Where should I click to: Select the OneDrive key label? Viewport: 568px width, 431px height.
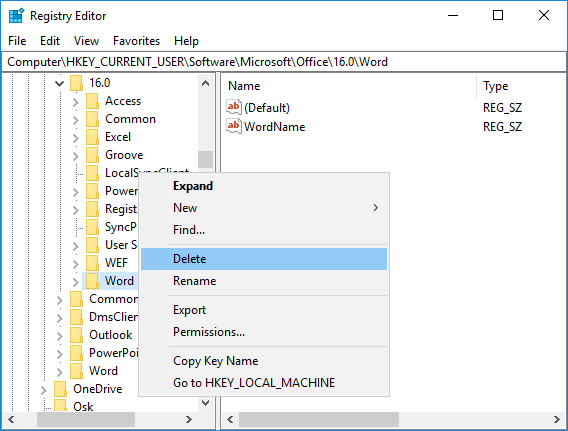coord(97,389)
